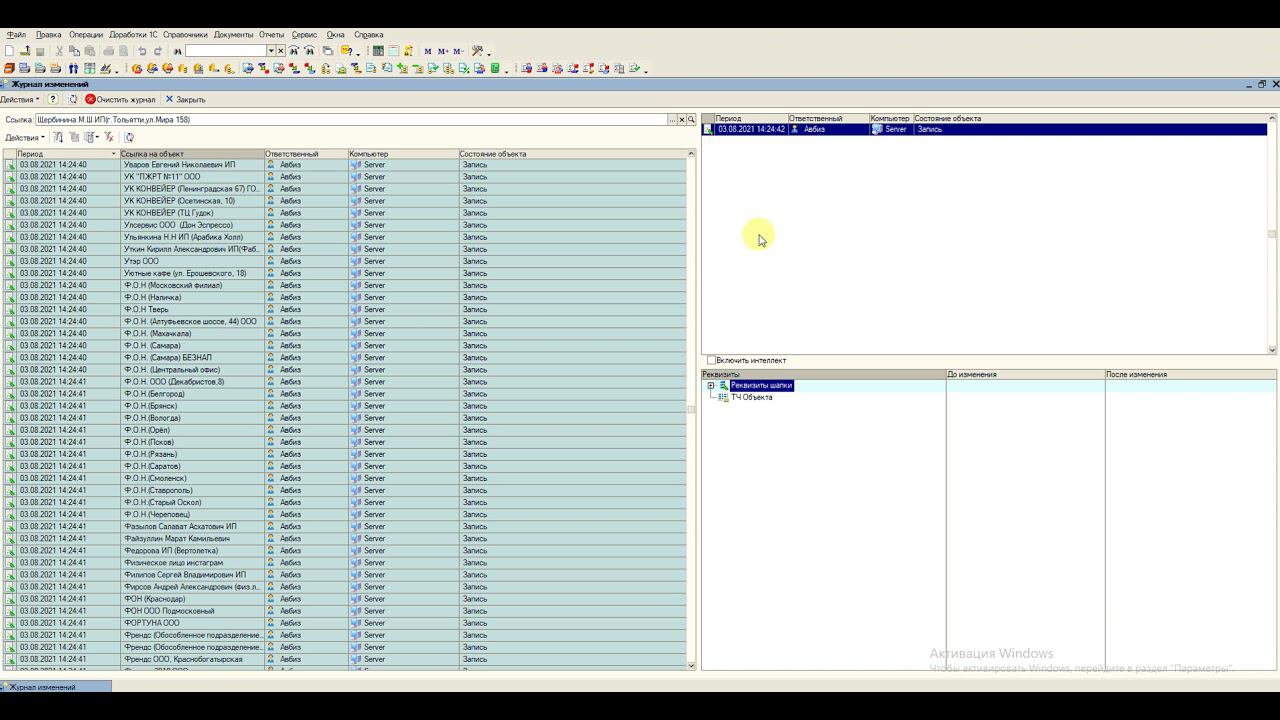Select the row Ф.О.Н.(Старый Оскол)
This screenshot has width=1280, height=720.
(345, 502)
